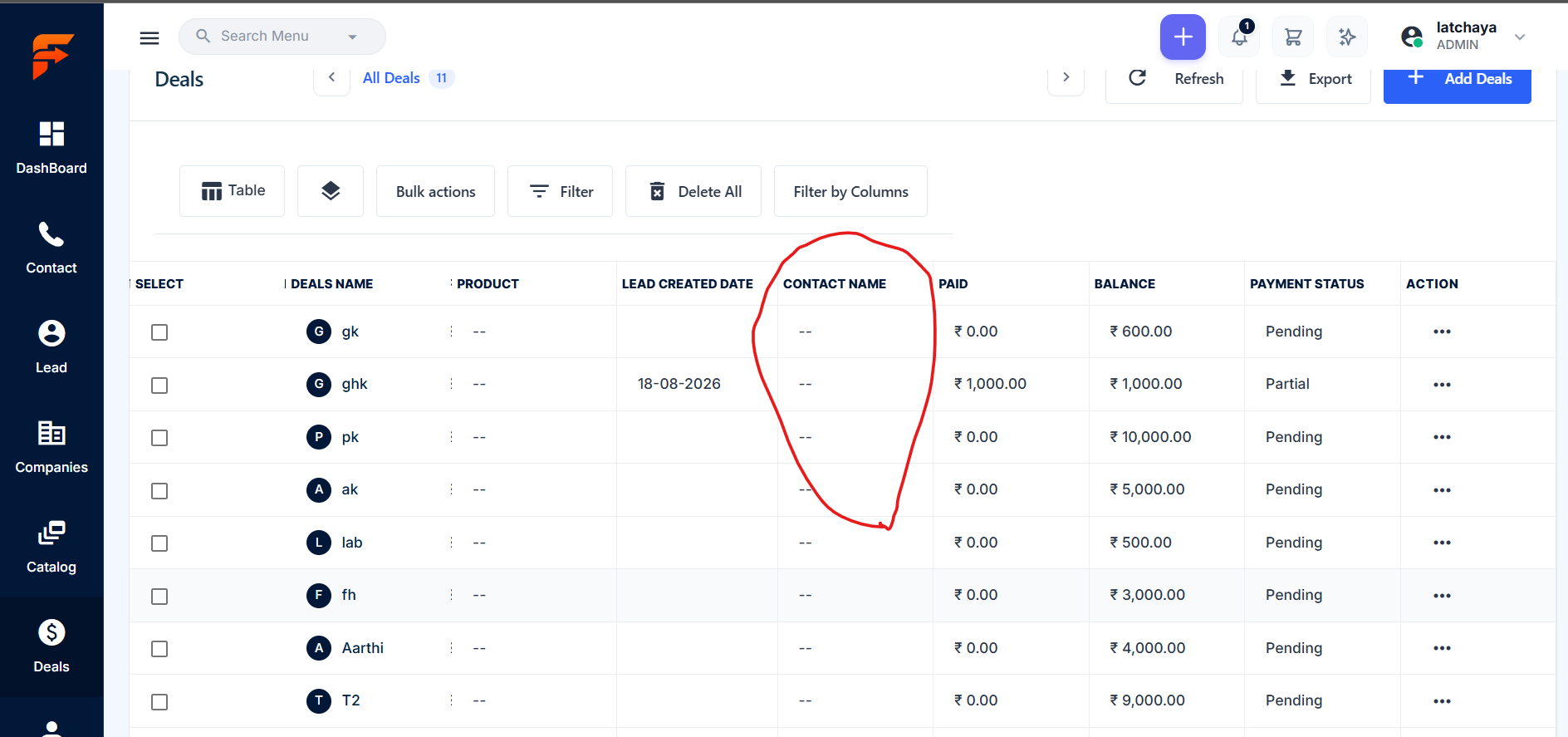Expand the Search Menu dropdown arrow
Screen dimensions: 1568x737
352,37
